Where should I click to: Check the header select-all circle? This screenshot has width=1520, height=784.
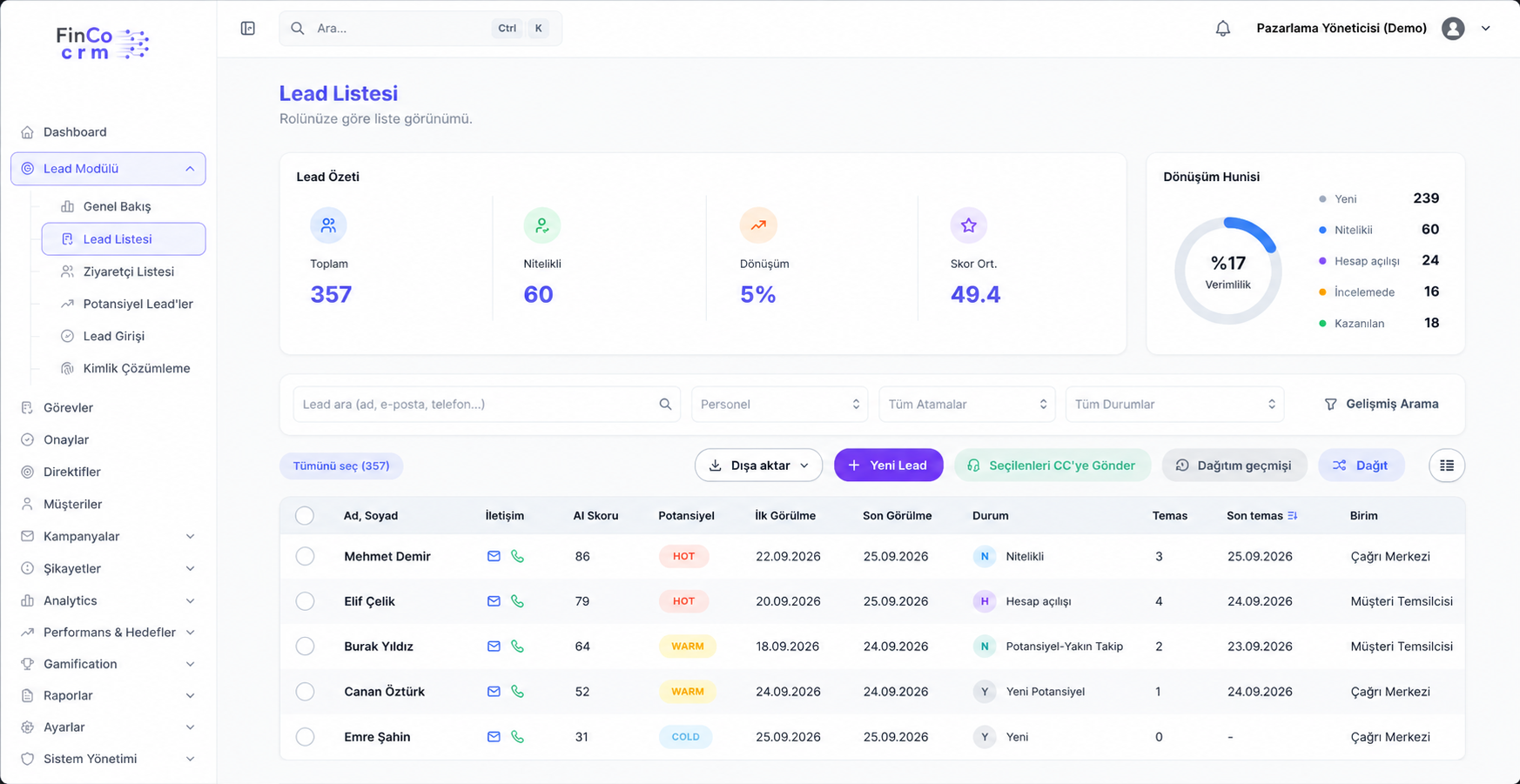click(x=305, y=516)
